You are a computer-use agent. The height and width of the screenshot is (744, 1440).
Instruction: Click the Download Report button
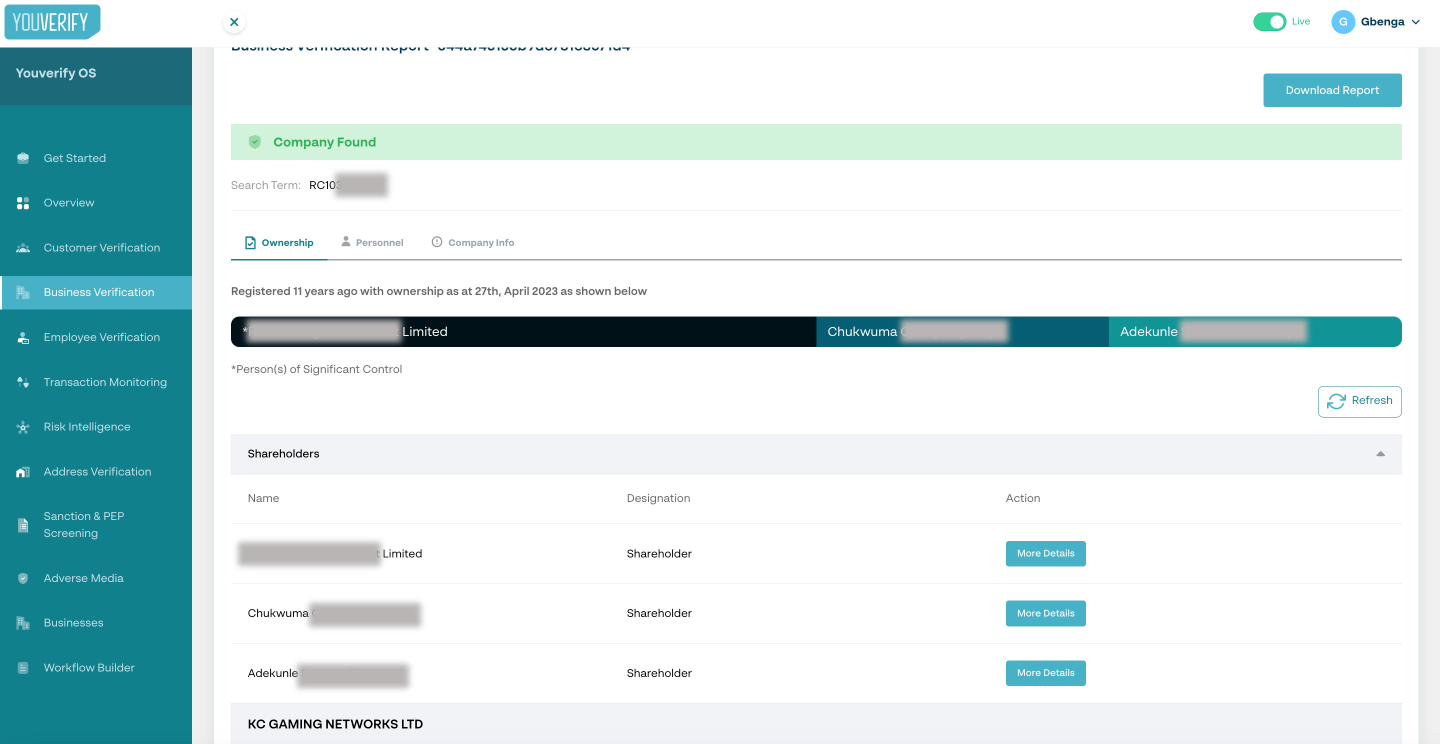(1332, 89)
